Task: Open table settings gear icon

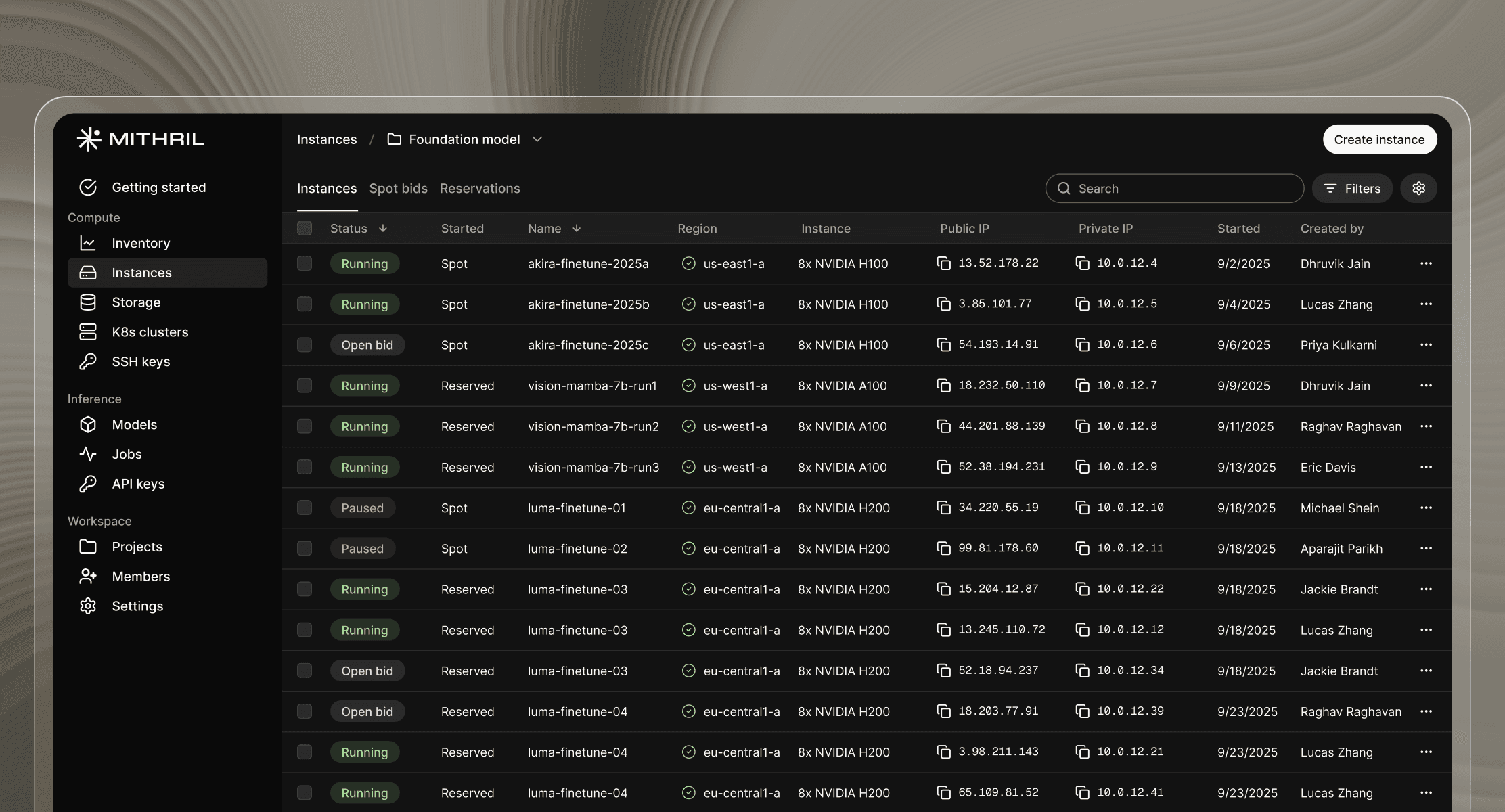Action: (x=1418, y=189)
